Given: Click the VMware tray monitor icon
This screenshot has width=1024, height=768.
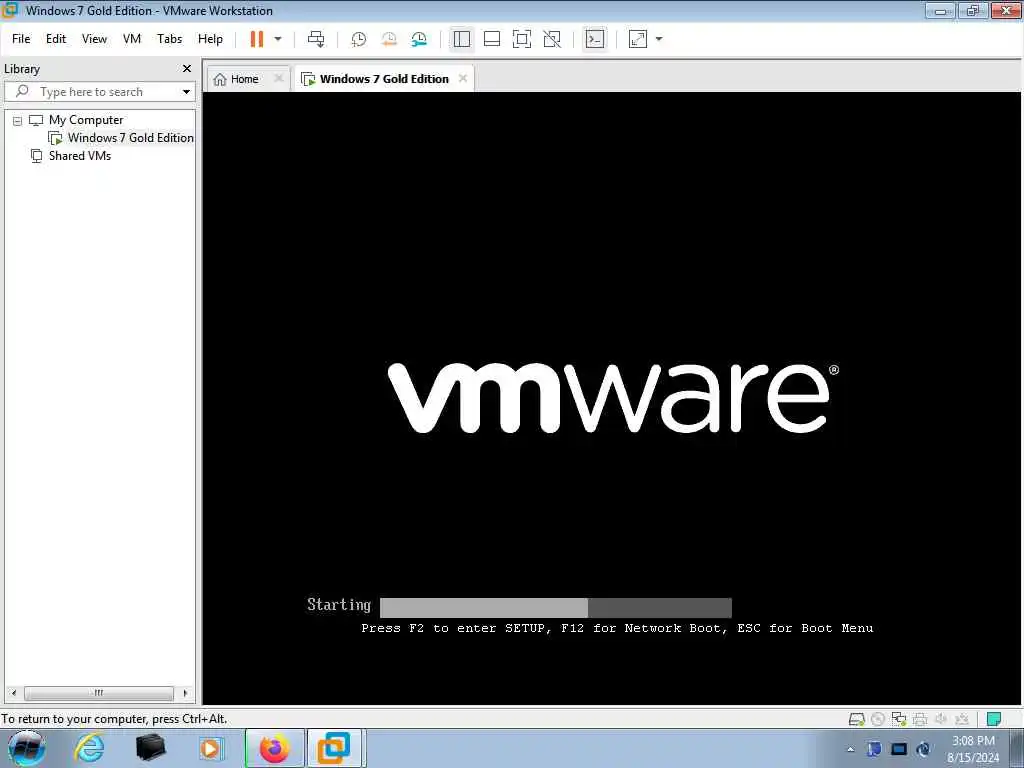Looking at the screenshot, I should (x=899, y=749).
